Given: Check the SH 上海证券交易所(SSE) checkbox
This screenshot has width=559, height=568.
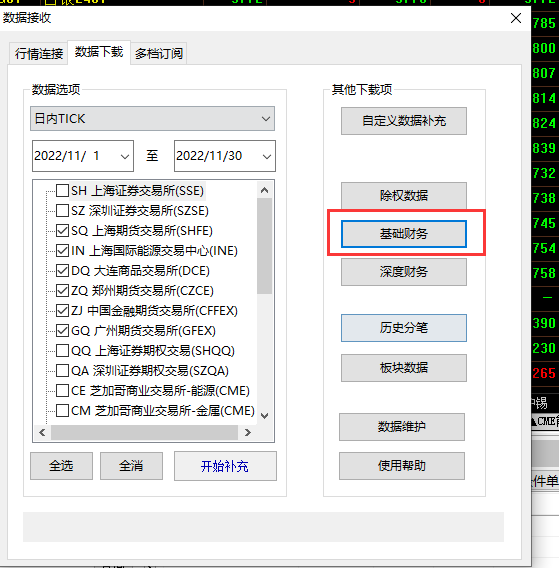Looking at the screenshot, I should 62,191.
